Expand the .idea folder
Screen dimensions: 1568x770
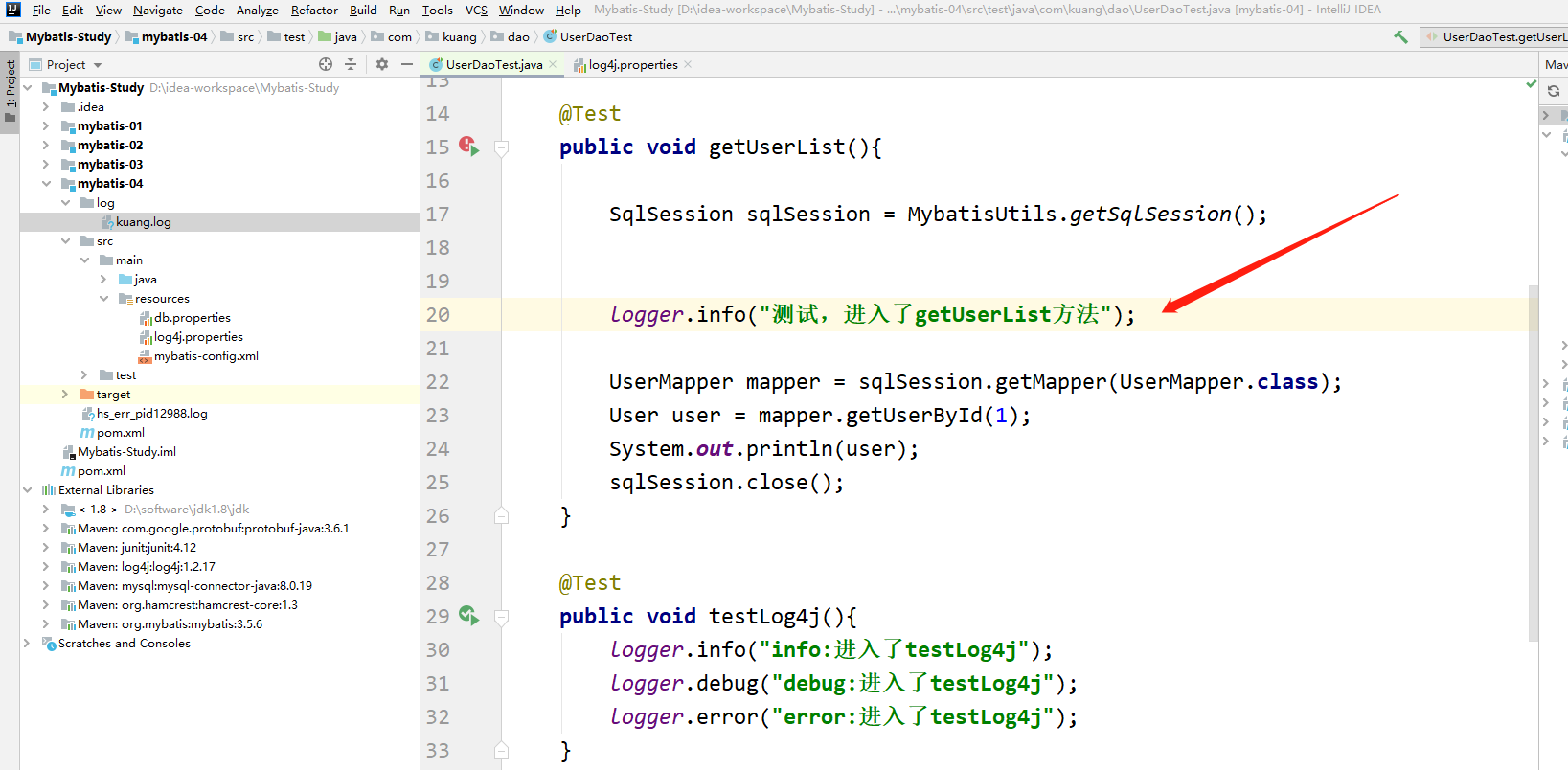[x=46, y=106]
